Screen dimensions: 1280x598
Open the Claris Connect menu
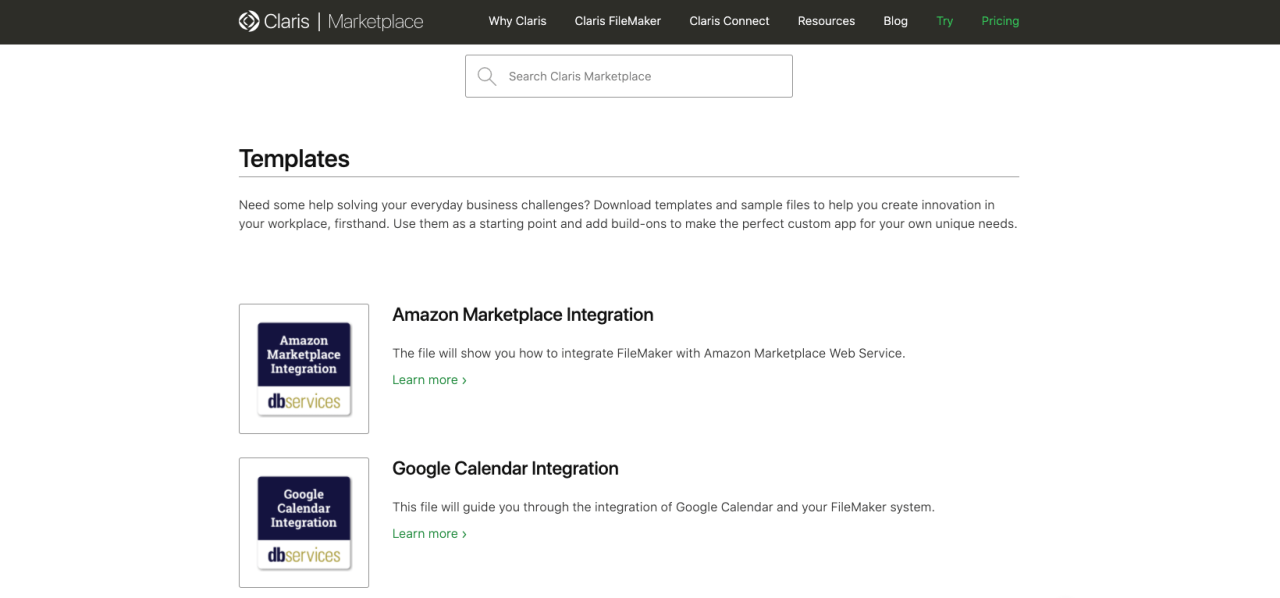[x=729, y=21]
